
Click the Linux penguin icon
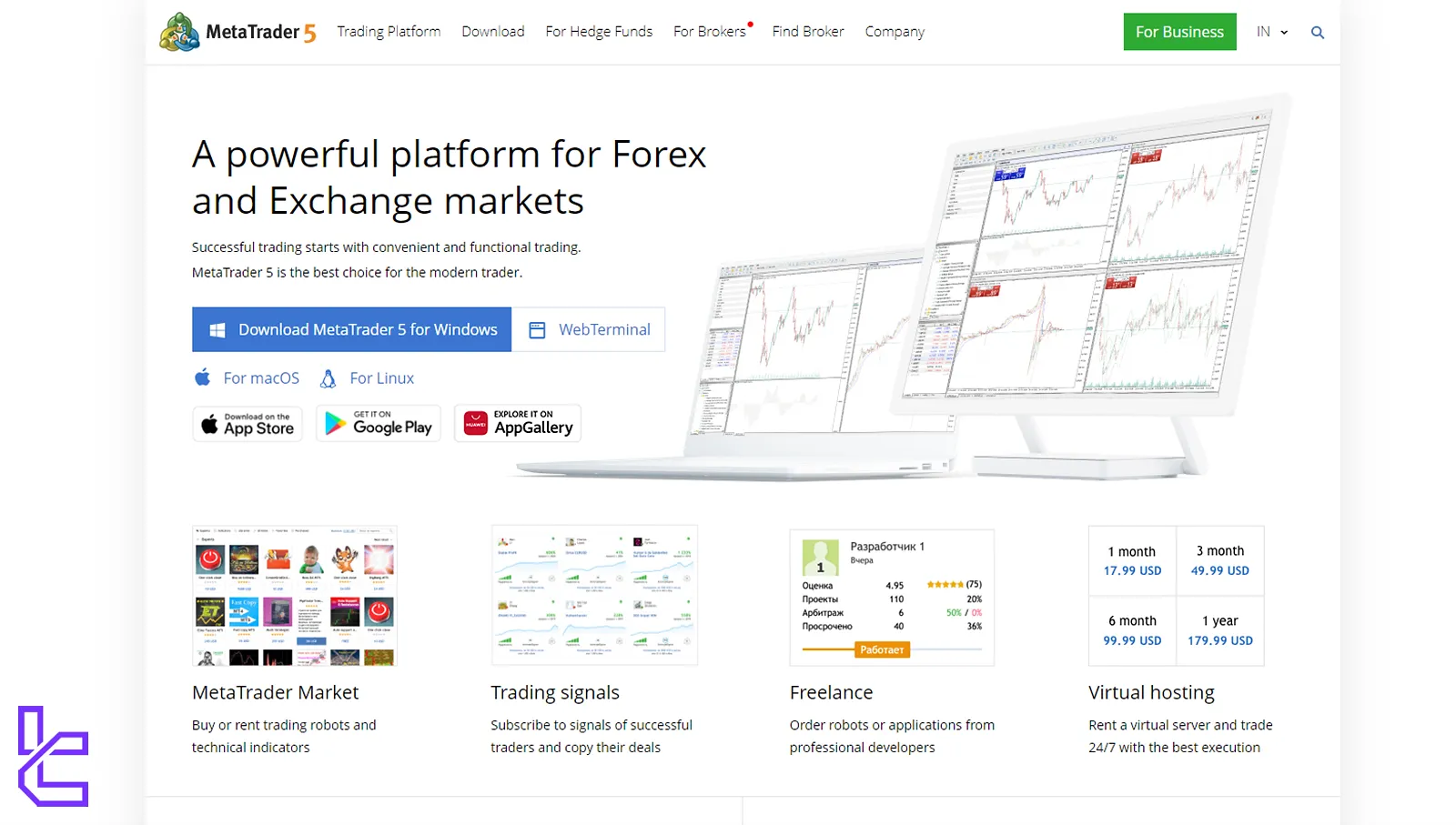tap(328, 378)
